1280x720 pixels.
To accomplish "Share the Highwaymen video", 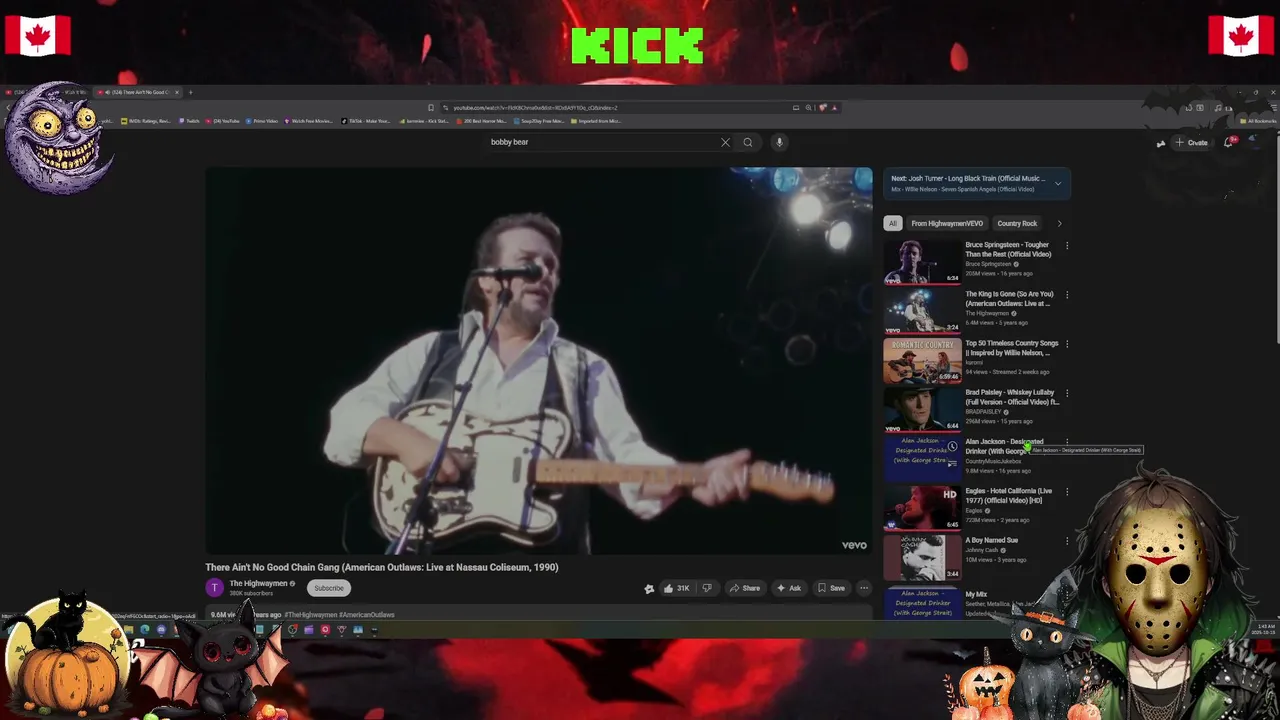I will [745, 588].
